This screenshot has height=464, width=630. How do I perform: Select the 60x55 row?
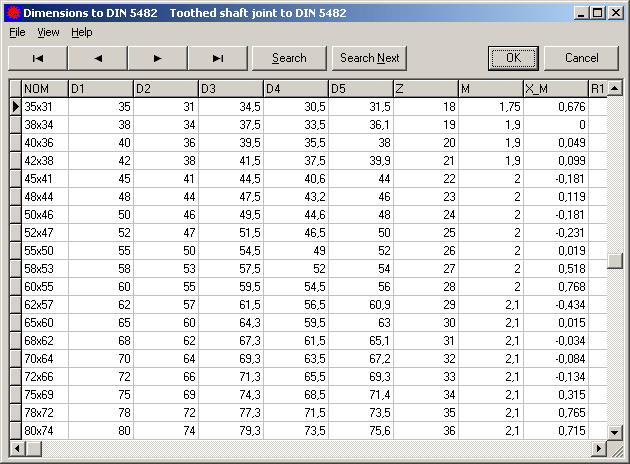point(45,286)
